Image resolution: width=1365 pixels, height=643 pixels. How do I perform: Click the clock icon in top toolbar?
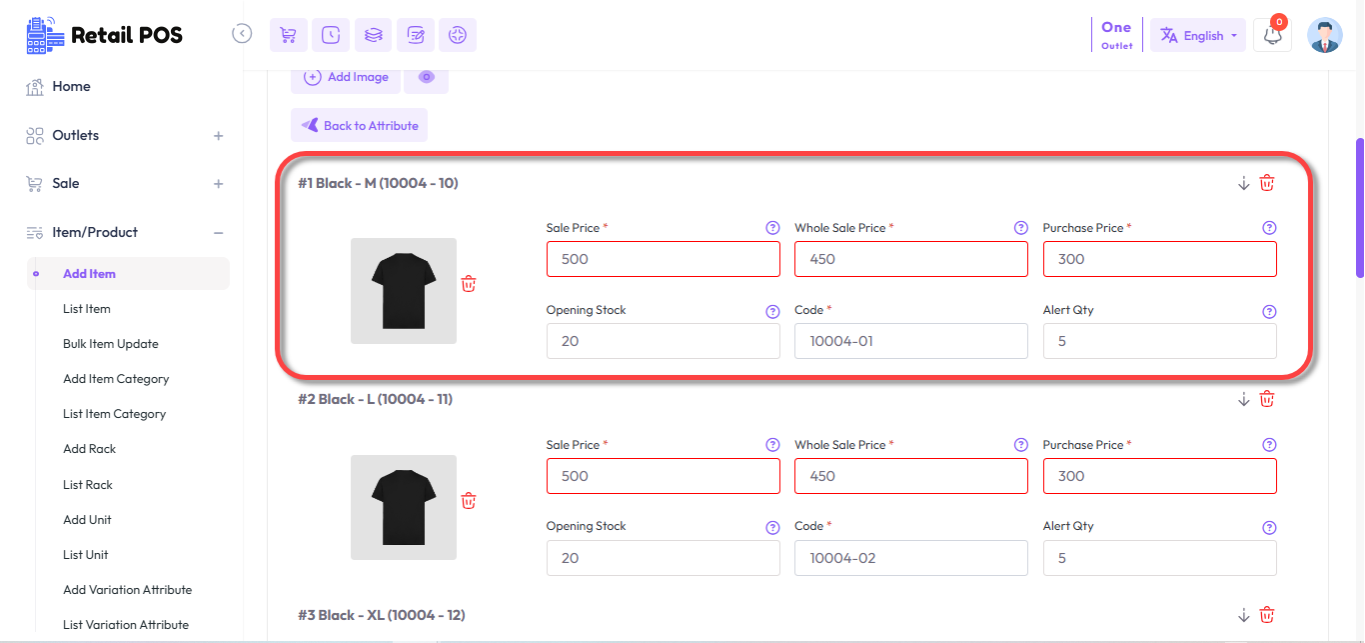331,35
